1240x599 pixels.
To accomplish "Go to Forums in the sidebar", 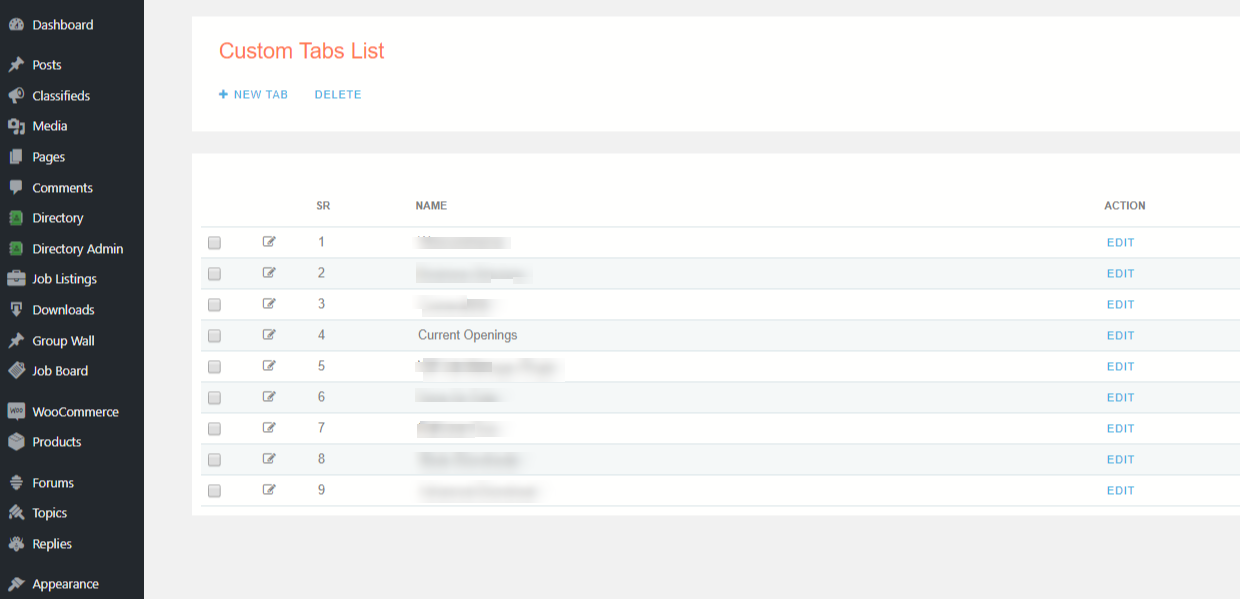I will (52, 483).
